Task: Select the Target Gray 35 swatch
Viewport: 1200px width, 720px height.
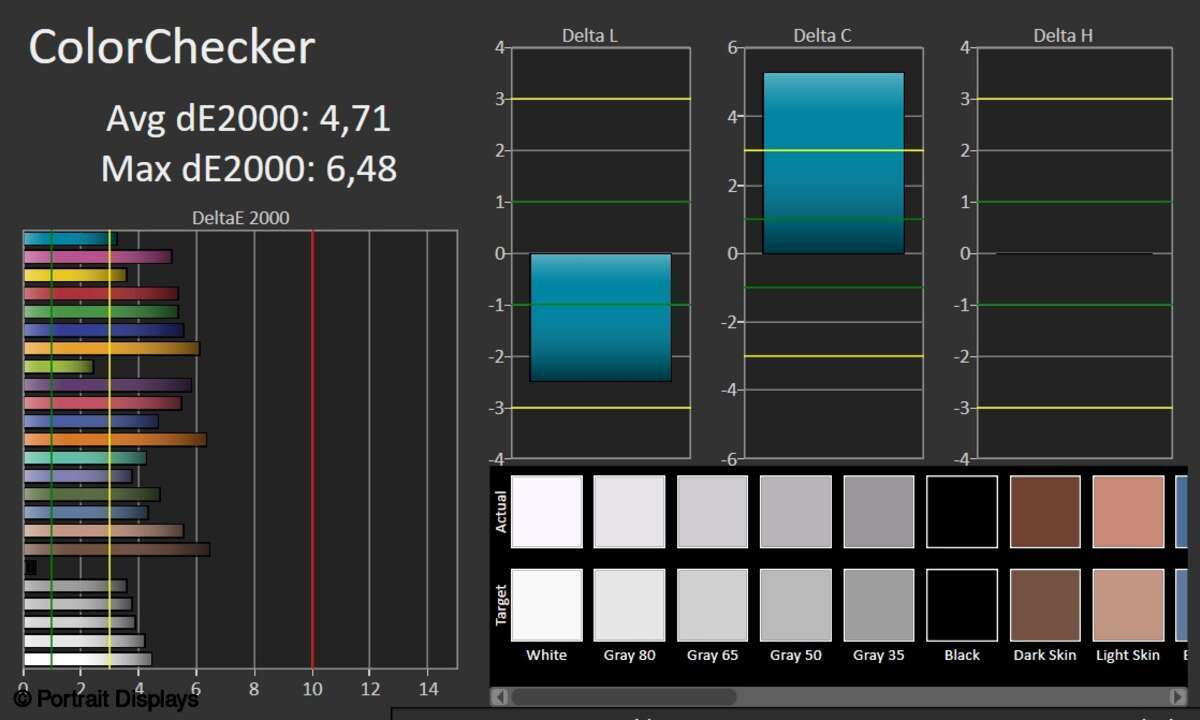Action: 878,605
